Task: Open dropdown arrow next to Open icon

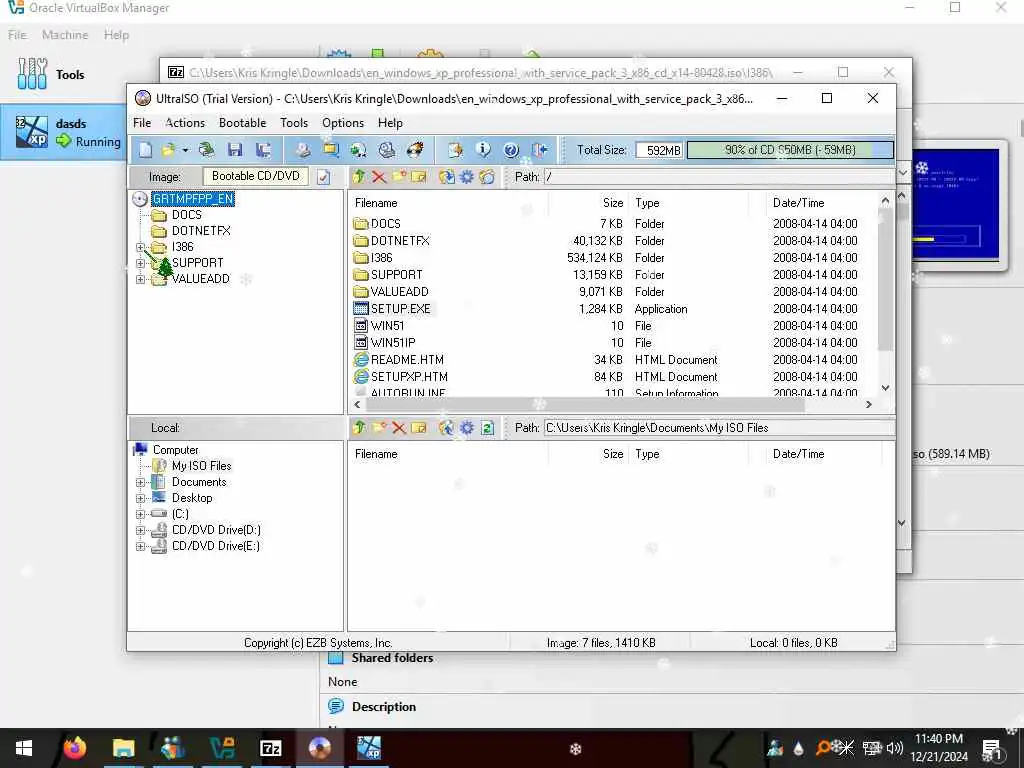Action: click(x=185, y=150)
